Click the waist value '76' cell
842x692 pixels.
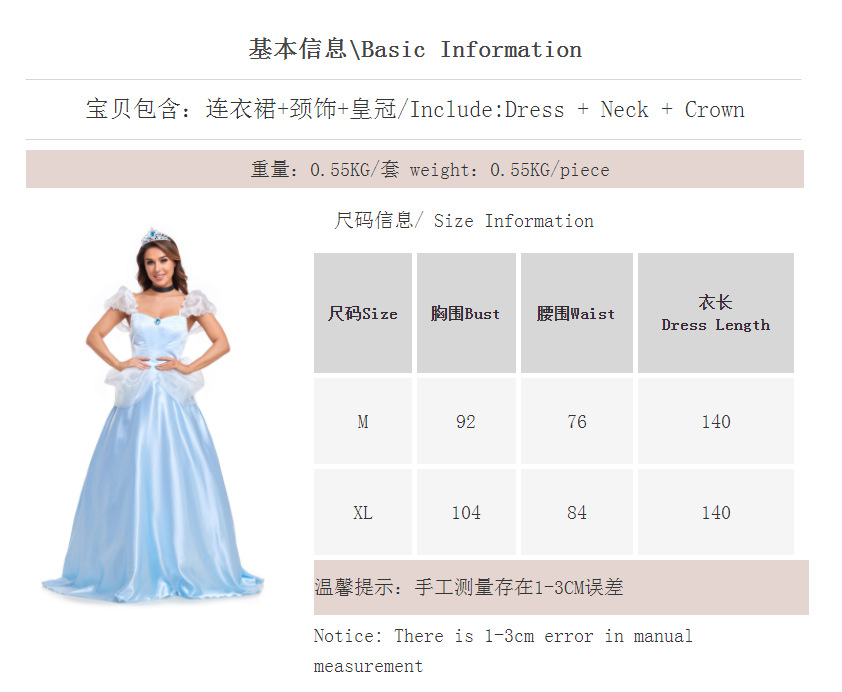pos(577,421)
